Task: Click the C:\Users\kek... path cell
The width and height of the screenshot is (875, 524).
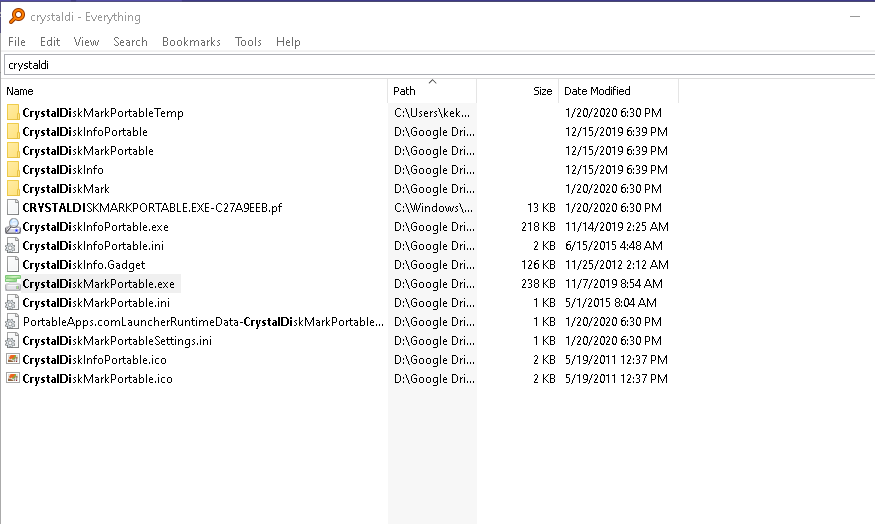Action: [x=432, y=113]
